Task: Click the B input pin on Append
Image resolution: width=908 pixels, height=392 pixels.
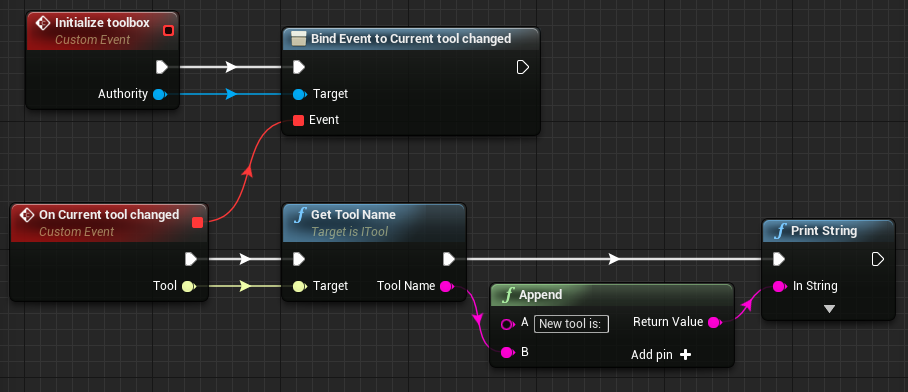Action: (x=507, y=353)
